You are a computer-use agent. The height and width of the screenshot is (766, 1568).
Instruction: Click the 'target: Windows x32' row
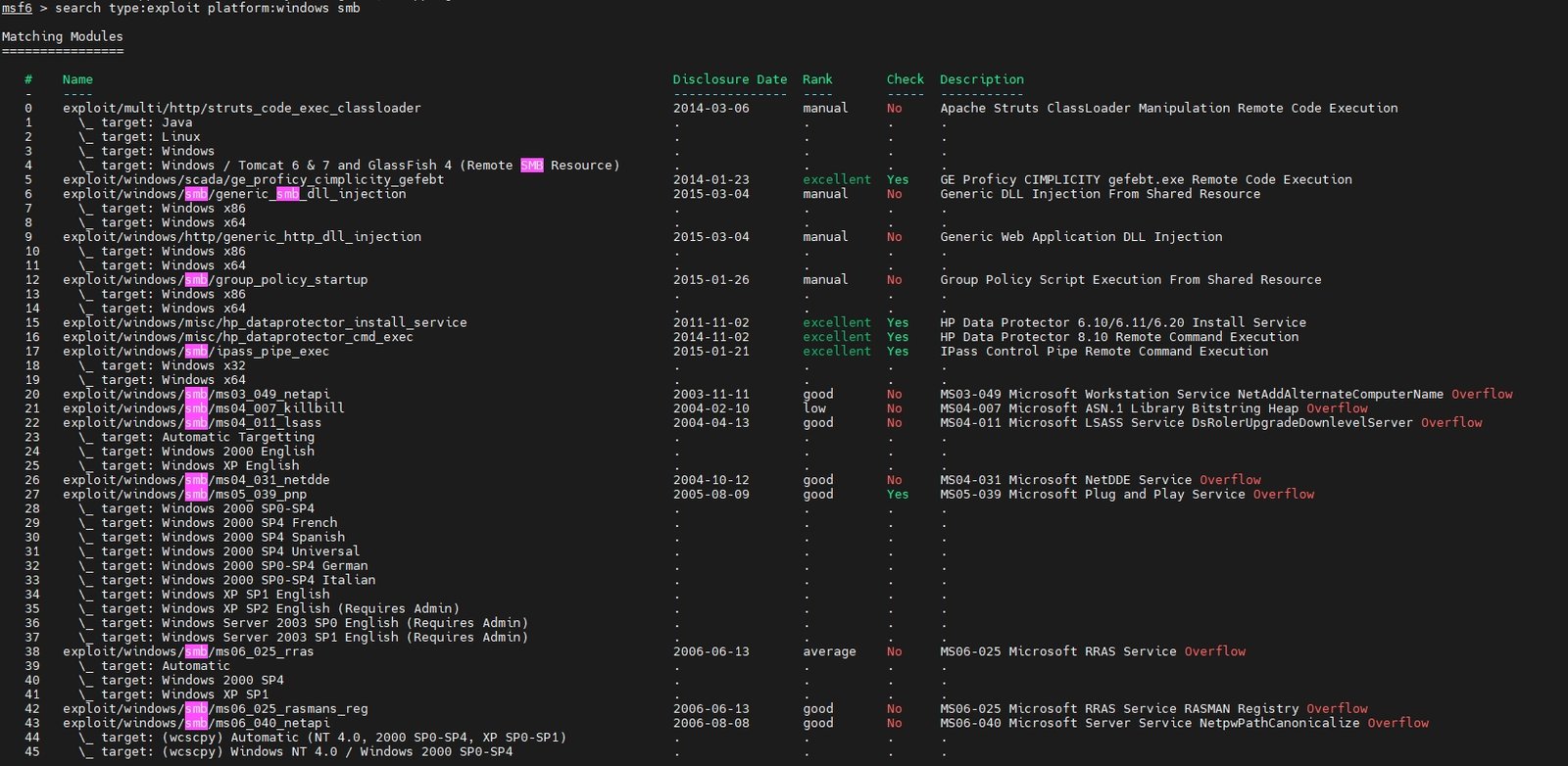coord(162,365)
